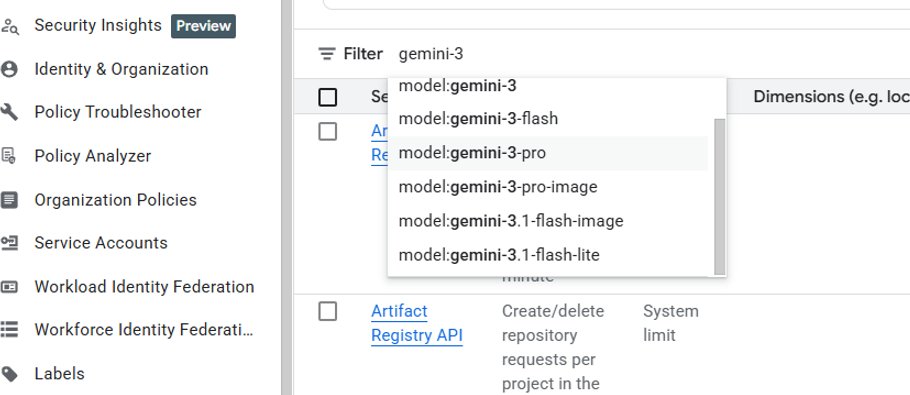Open Workforce Identity Federation menu item
Image resolution: width=910 pixels, height=395 pixels.
coord(144,330)
